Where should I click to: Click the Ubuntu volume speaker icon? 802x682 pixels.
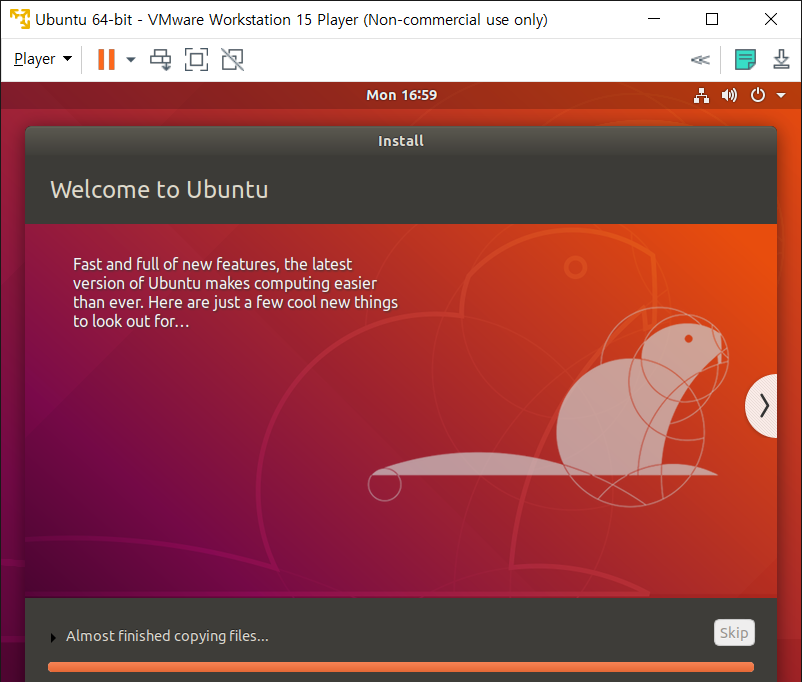(x=729, y=95)
